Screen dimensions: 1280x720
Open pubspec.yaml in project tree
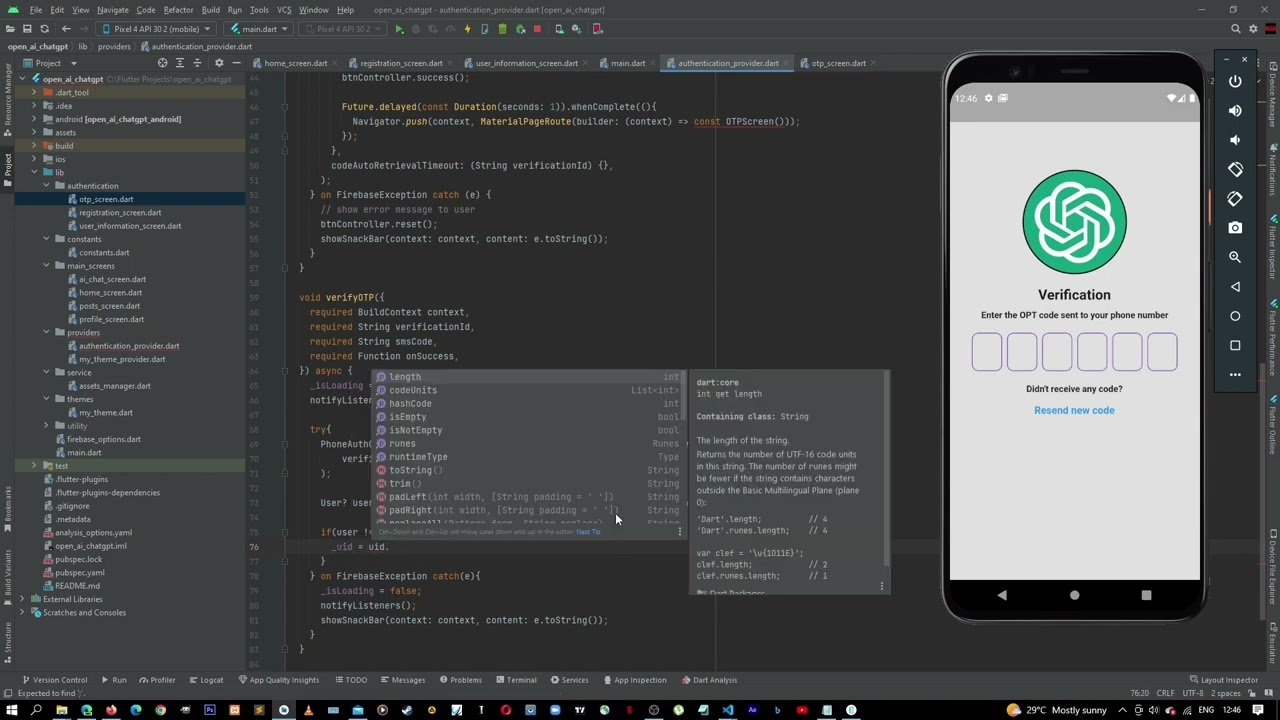pyautogui.click(x=79, y=573)
